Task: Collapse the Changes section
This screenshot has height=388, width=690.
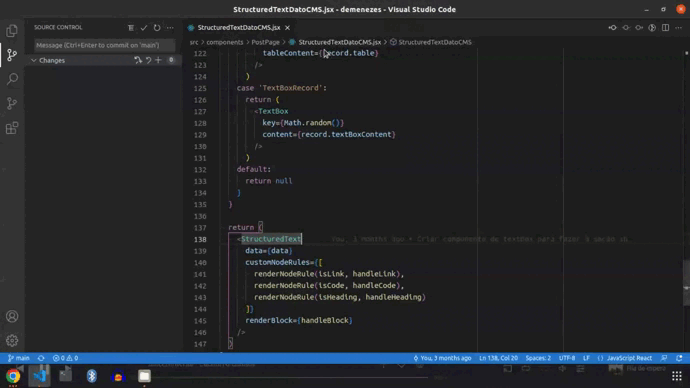Action: click(33, 60)
